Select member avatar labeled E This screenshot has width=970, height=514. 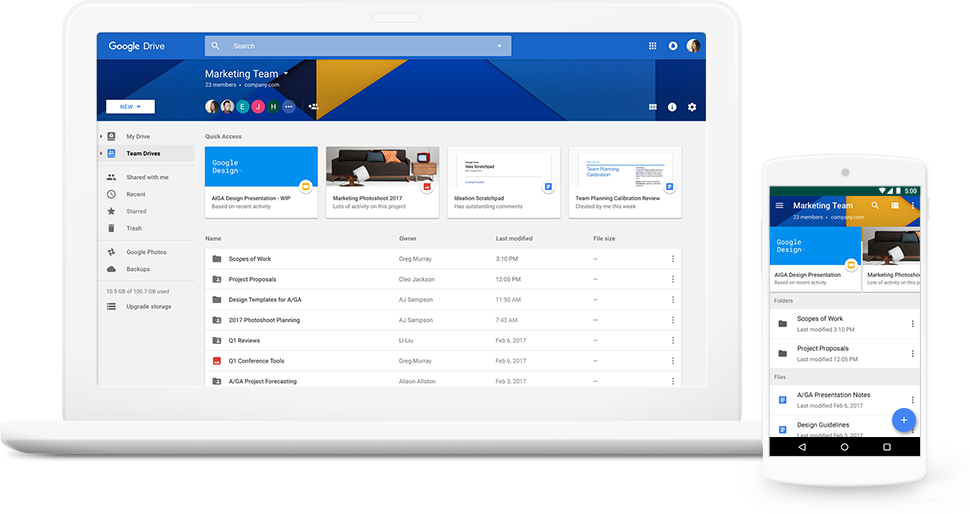click(x=242, y=106)
